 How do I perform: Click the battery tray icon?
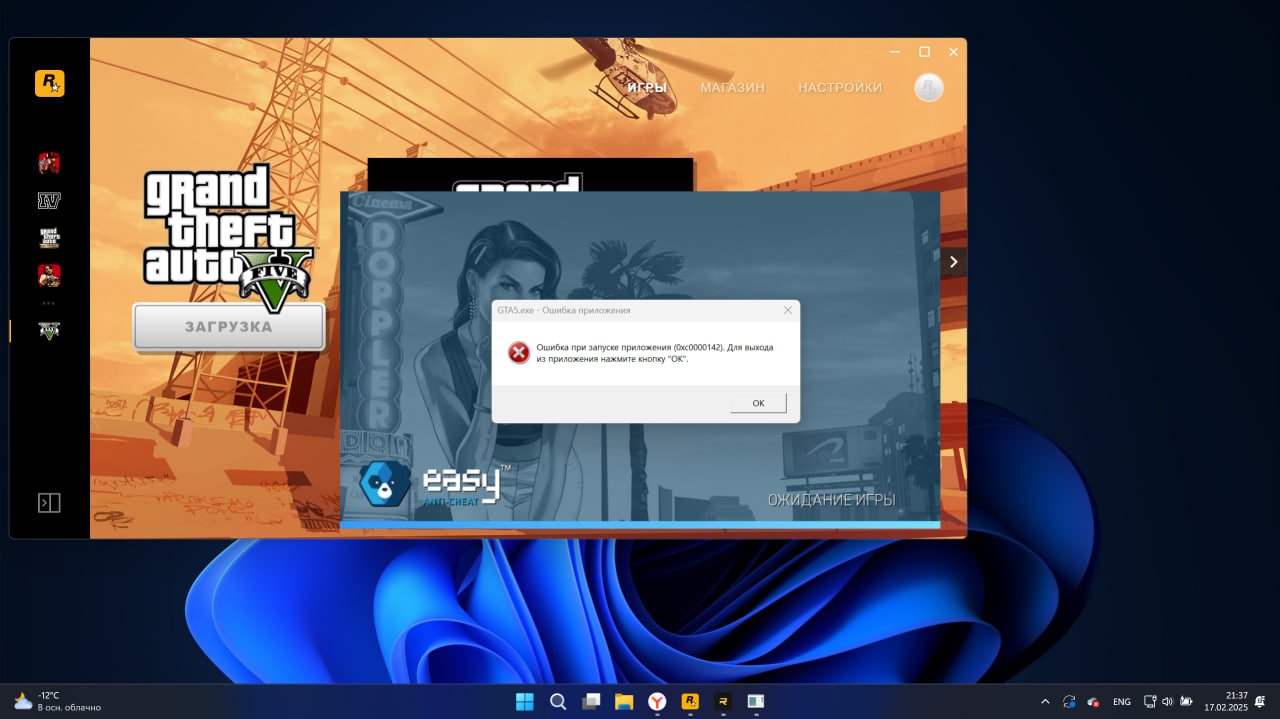pyautogui.click(x=1186, y=702)
